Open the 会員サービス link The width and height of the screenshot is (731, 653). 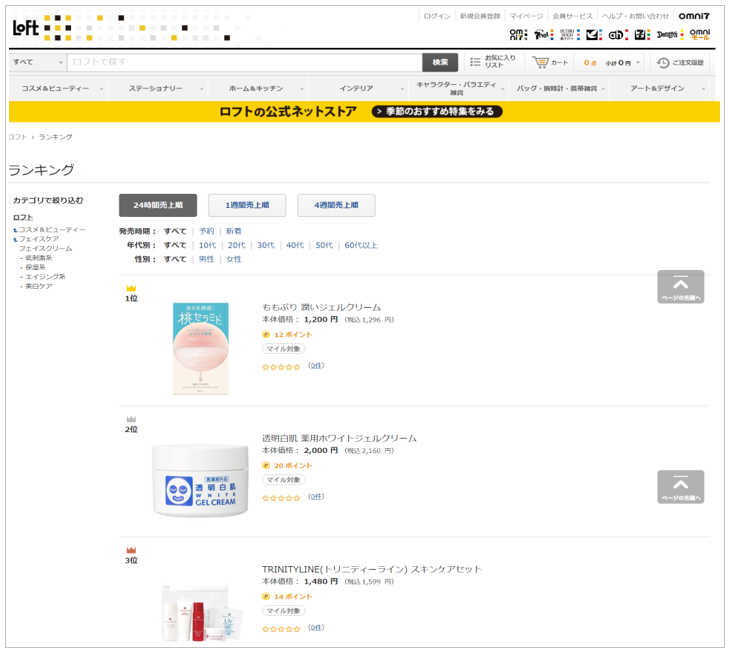point(572,16)
